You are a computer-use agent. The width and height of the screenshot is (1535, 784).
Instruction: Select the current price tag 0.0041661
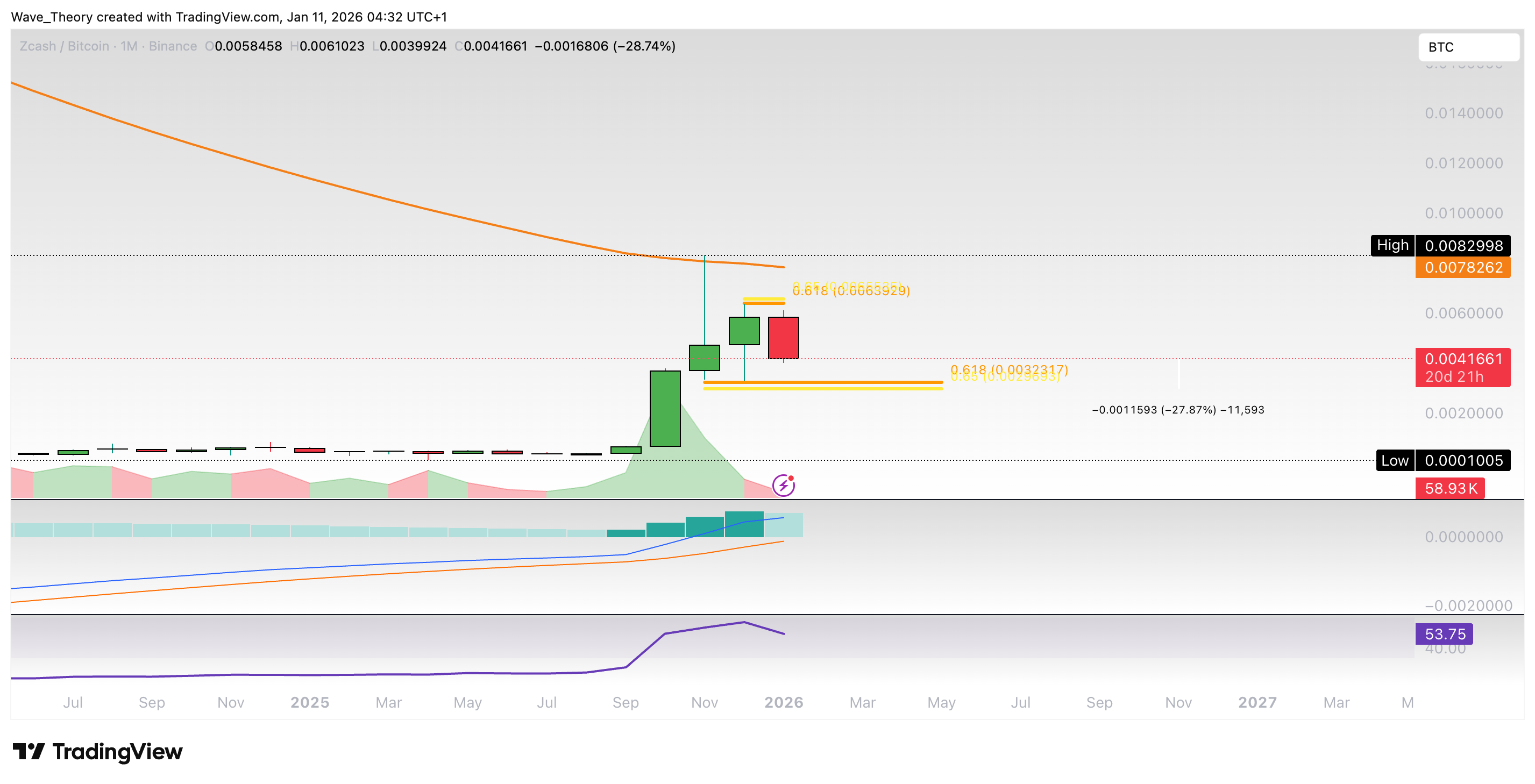click(x=1463, y=358)
